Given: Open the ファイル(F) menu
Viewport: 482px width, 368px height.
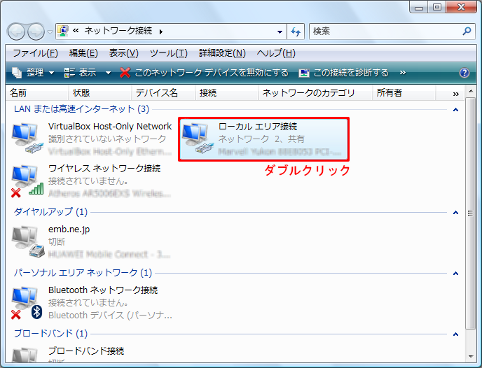Looking at the screenshot, I should pos(35,53).
